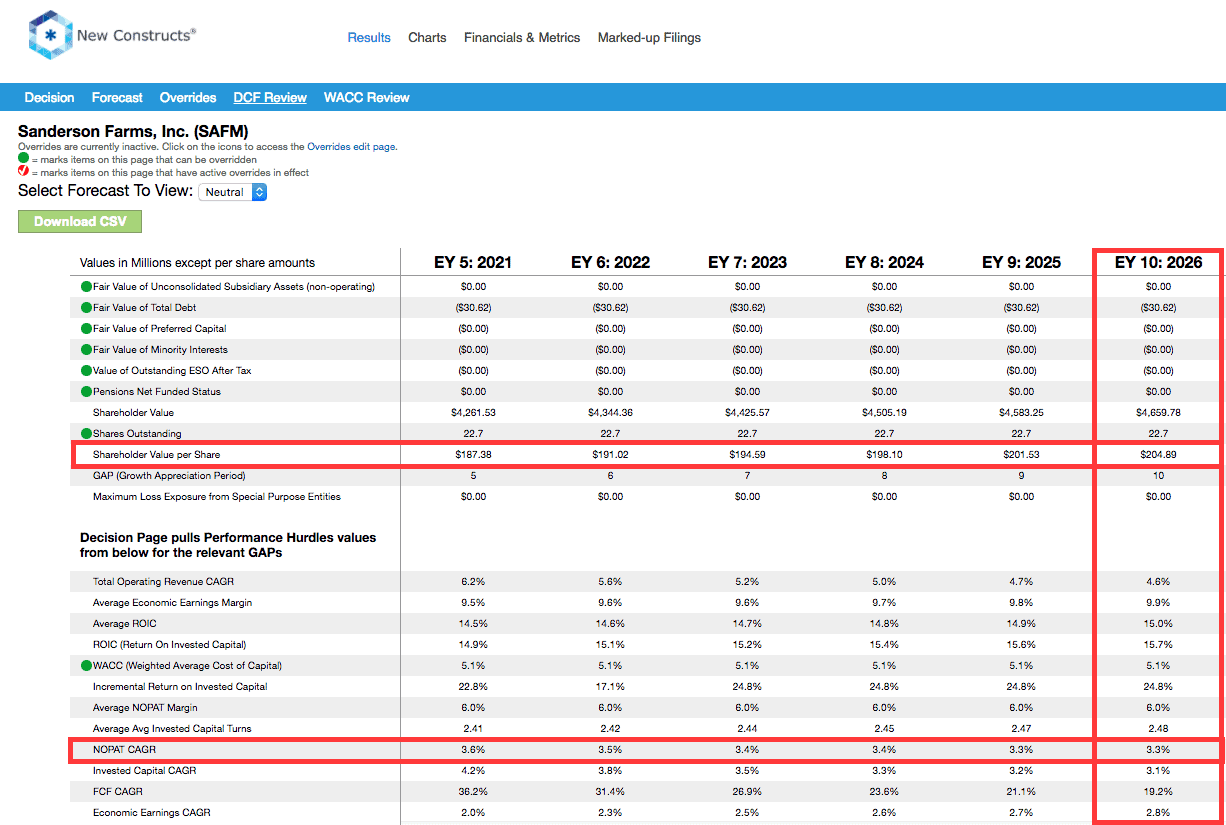Go to the Charts page
Viewport: 1226px width, 825px height.
(x=427, y=38)
